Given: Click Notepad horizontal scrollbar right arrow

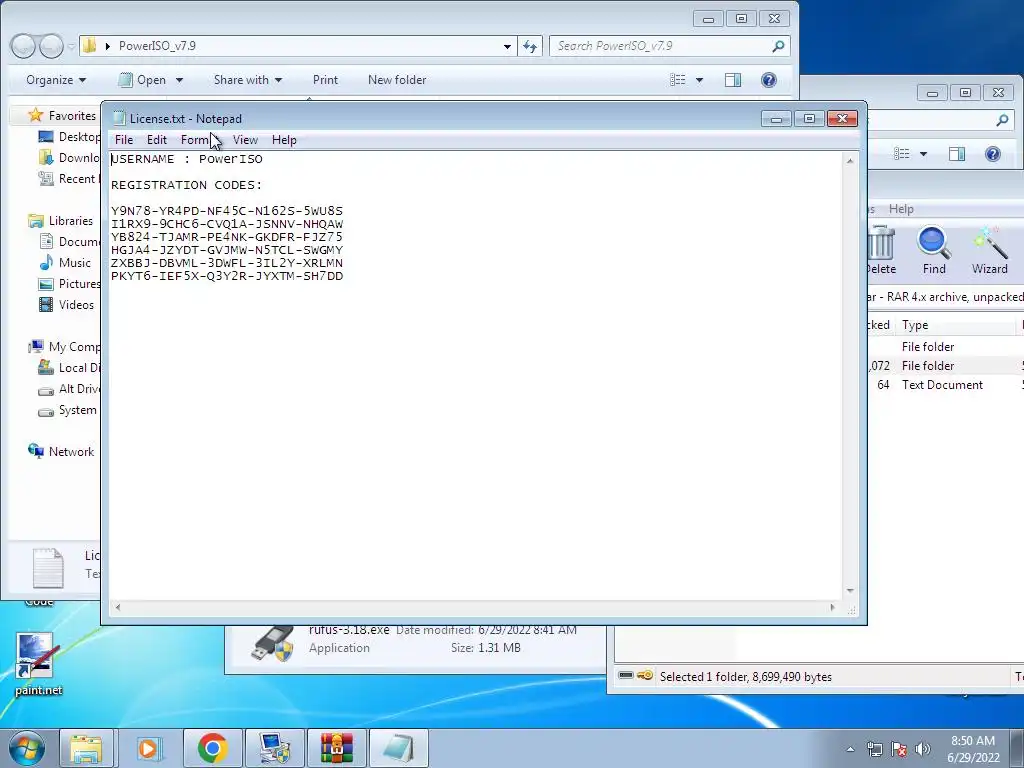Looking at the screenshot, I should click(832, 607).
